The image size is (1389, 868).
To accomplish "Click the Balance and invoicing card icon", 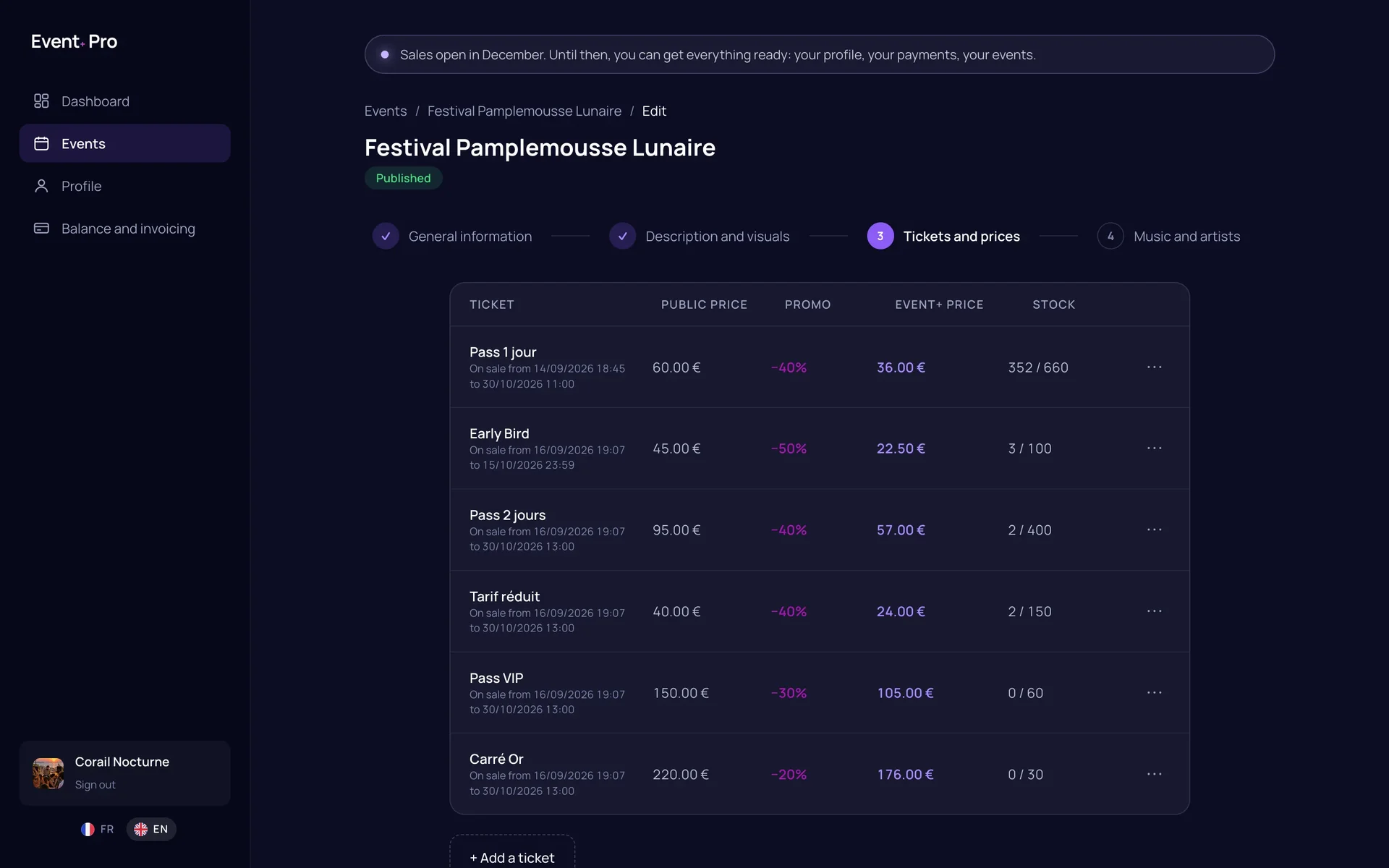I will 41,229.
